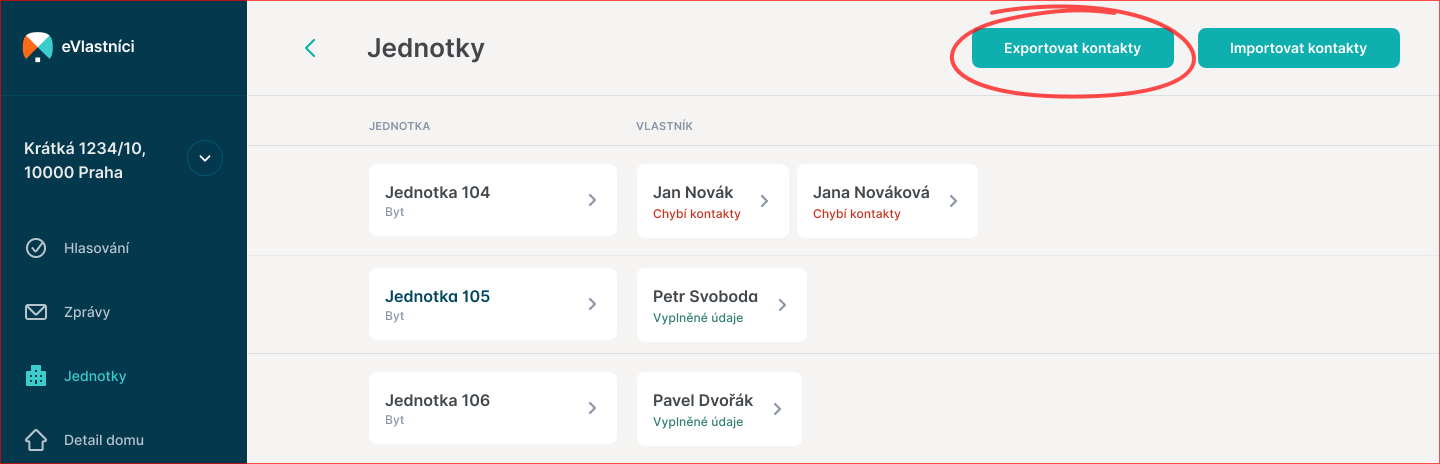1440x464 pixels.
Task: Click the eVlastníci logo icon
Action: pos(37,47)
